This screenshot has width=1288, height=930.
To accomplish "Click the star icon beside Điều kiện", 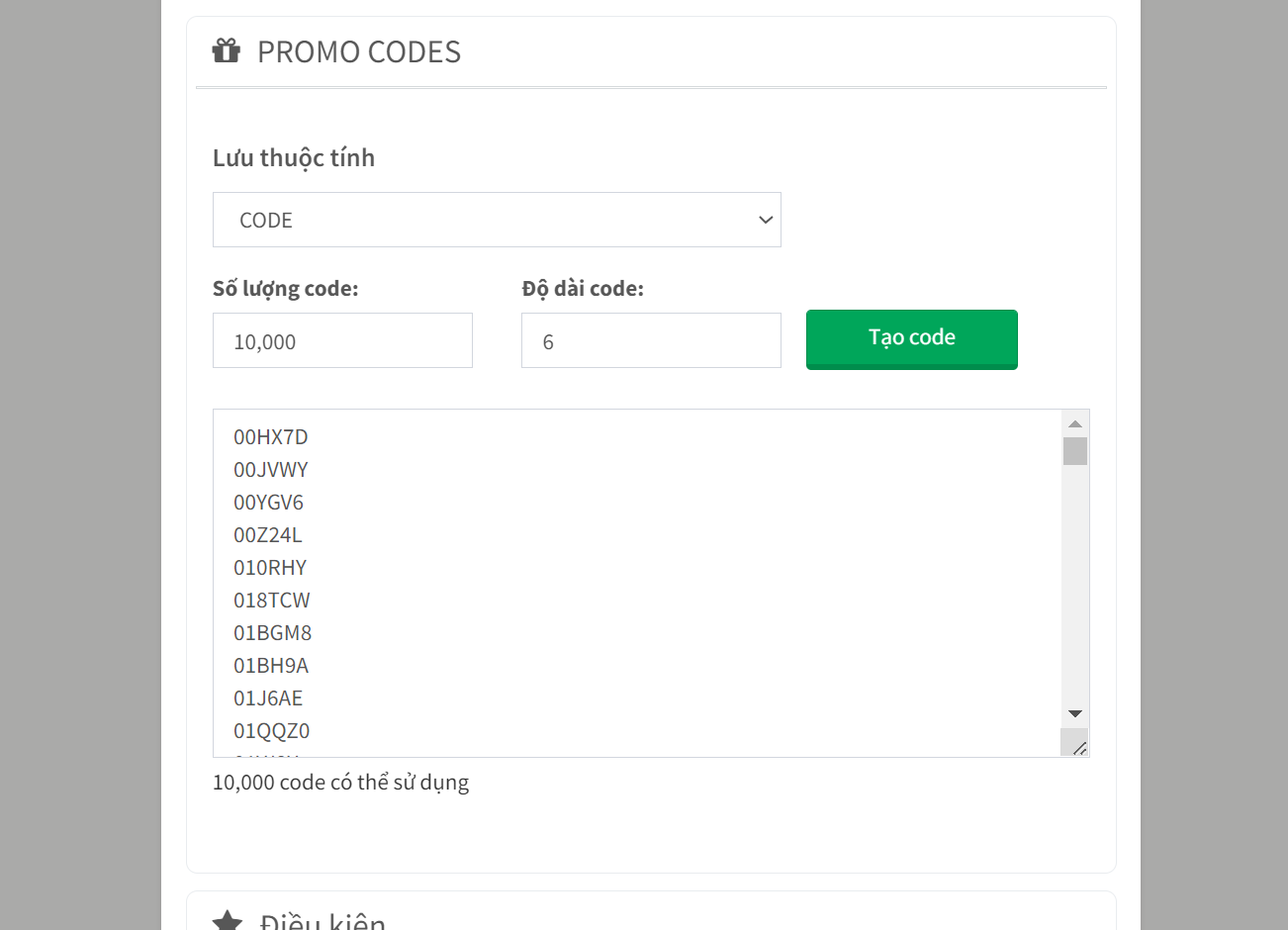I will [228, 921].
